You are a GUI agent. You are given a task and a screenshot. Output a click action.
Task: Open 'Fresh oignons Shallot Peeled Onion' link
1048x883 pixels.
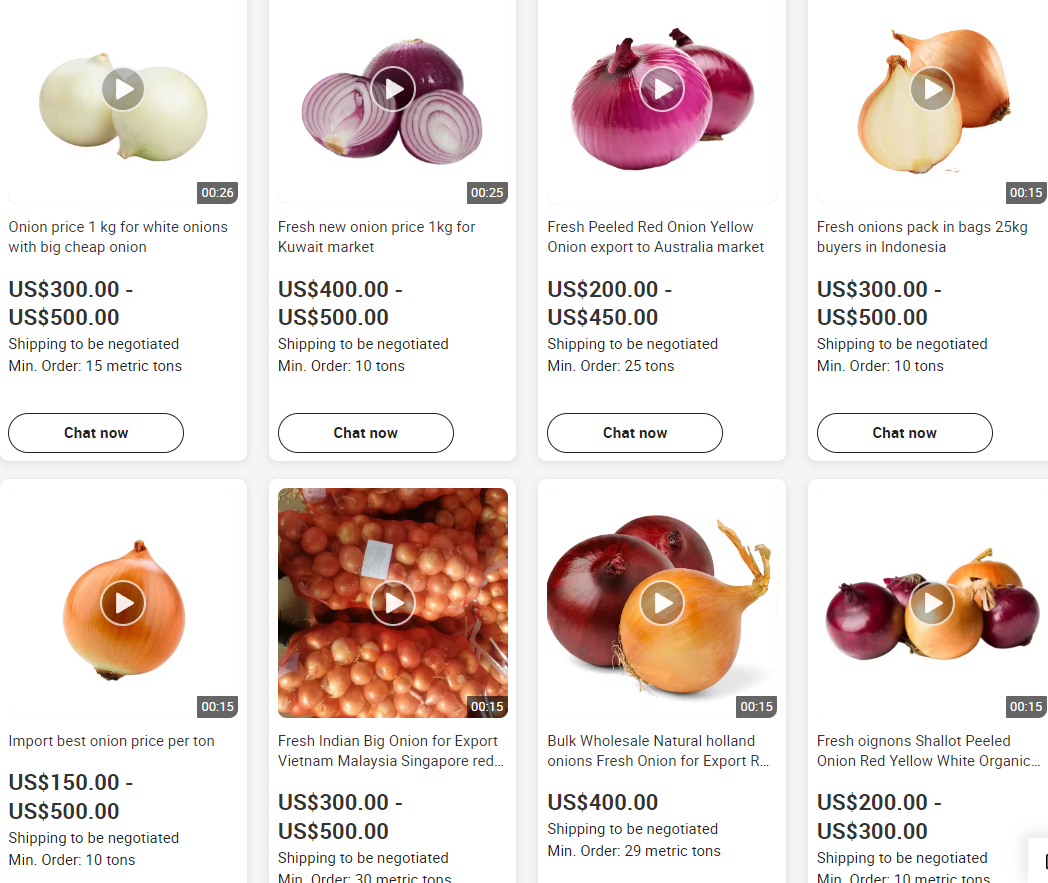click(928, 751)
